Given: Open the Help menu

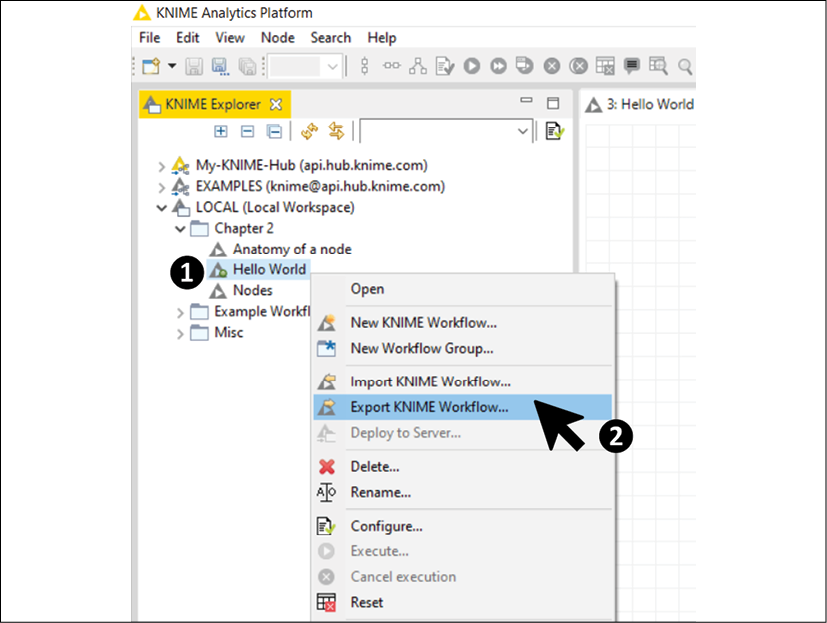Looking at the screenshot, I should 381,38.
